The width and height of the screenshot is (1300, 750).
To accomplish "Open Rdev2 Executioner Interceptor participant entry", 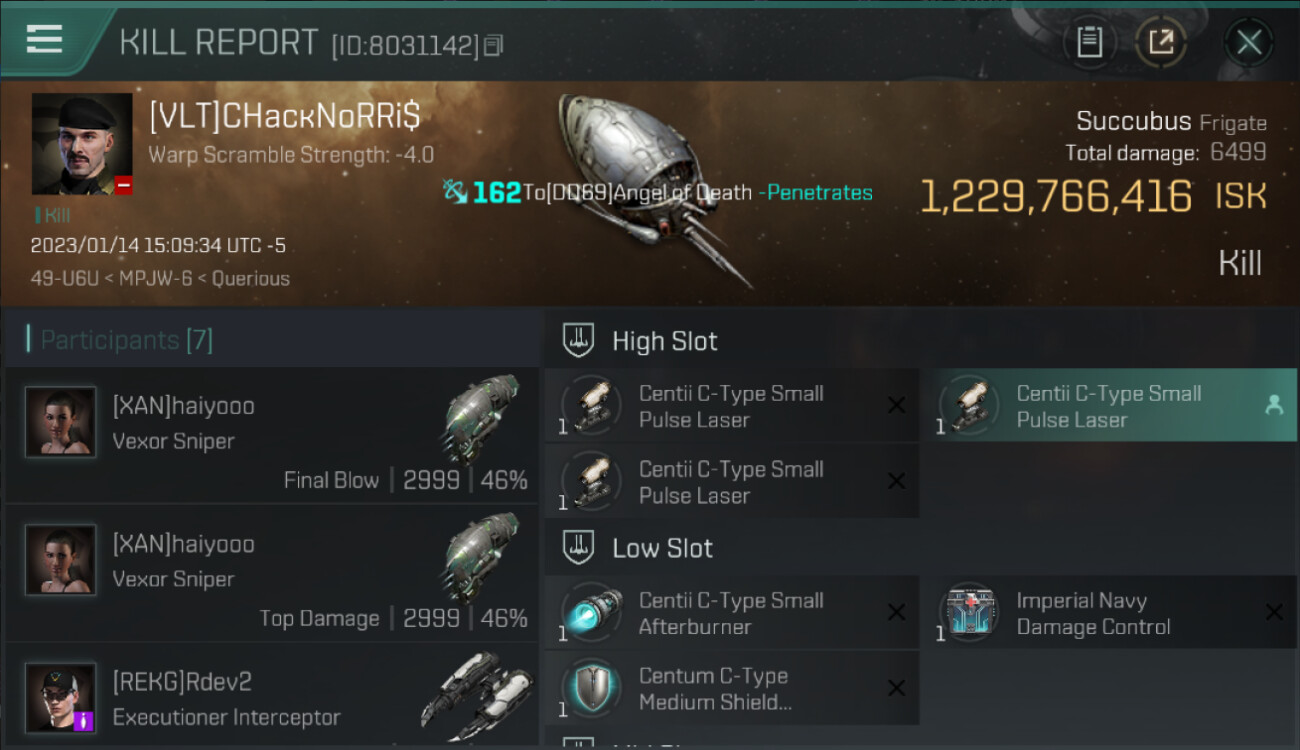I will click(x=271, y=697).
